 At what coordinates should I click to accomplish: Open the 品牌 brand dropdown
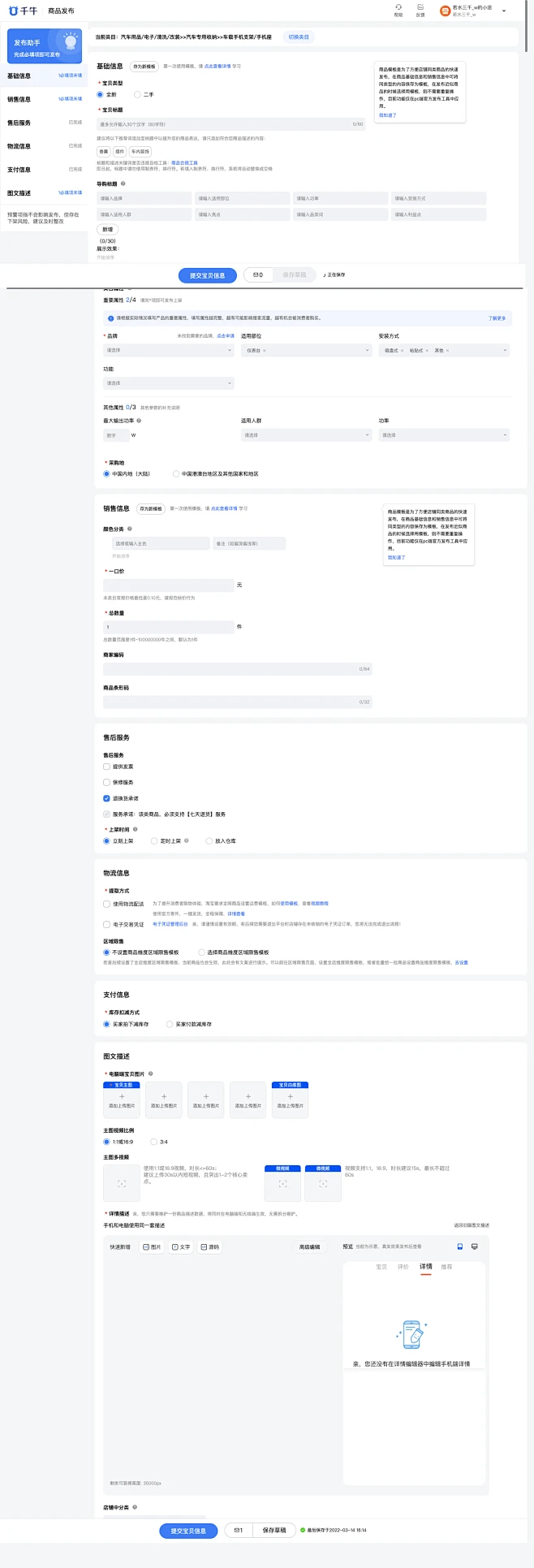point(169,351)
